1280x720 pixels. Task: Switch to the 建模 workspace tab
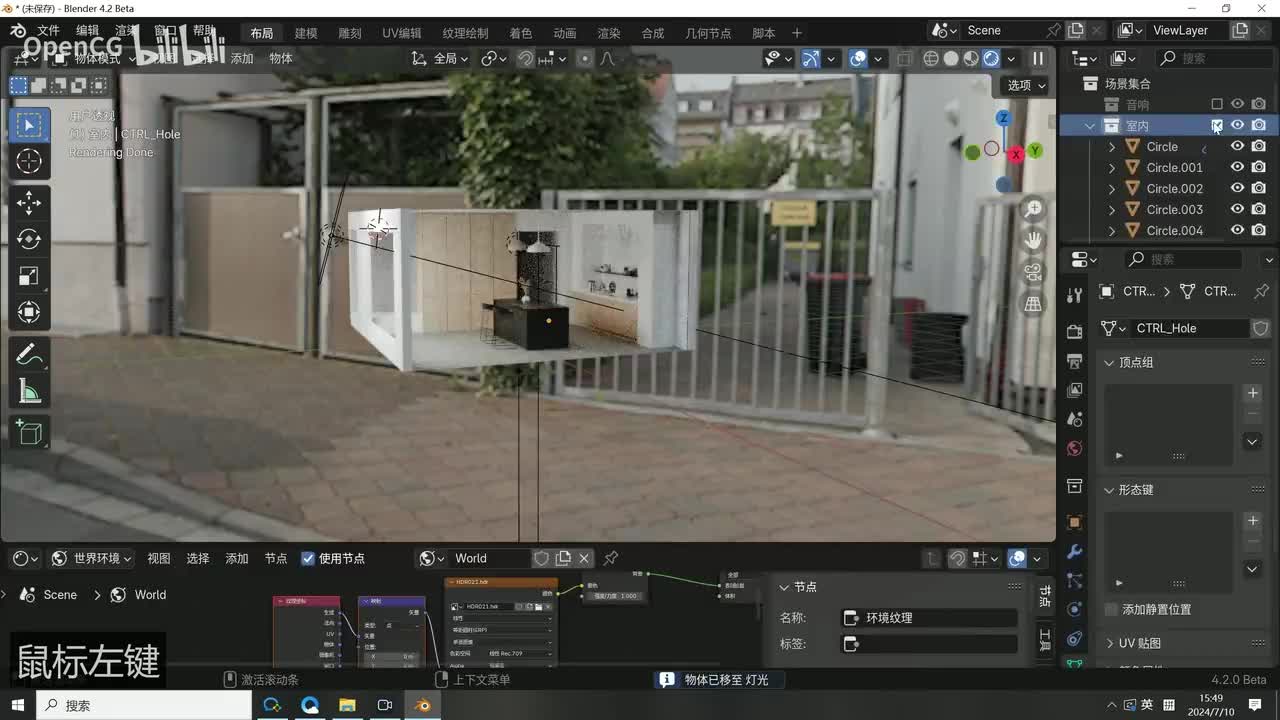coord(306,33)
